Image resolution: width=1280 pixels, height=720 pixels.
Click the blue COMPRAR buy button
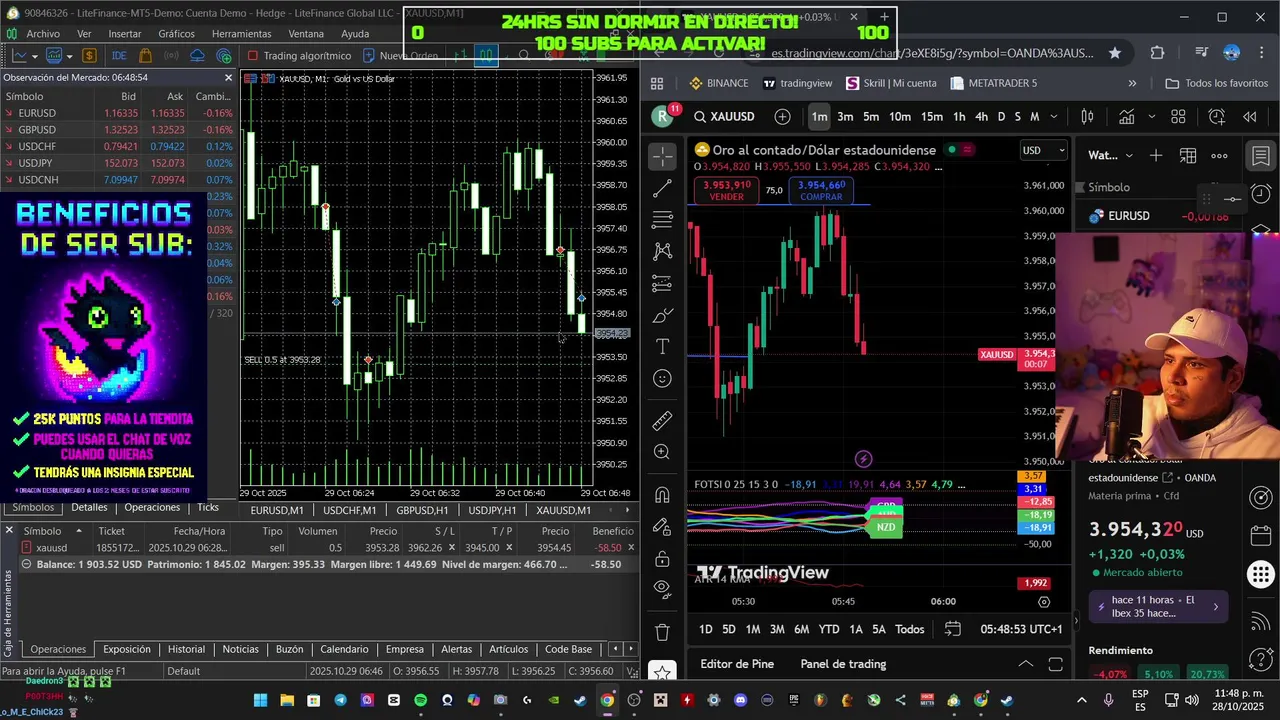pyautogui.click(x=821, y=191)
